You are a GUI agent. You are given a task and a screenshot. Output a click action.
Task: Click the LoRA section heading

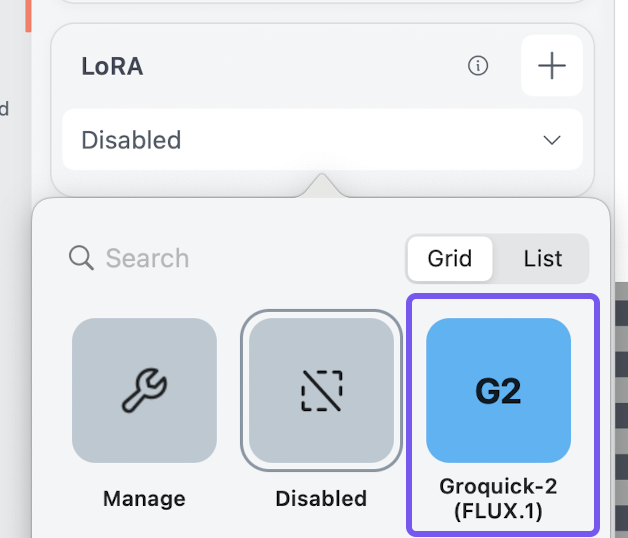click(112, 66)
